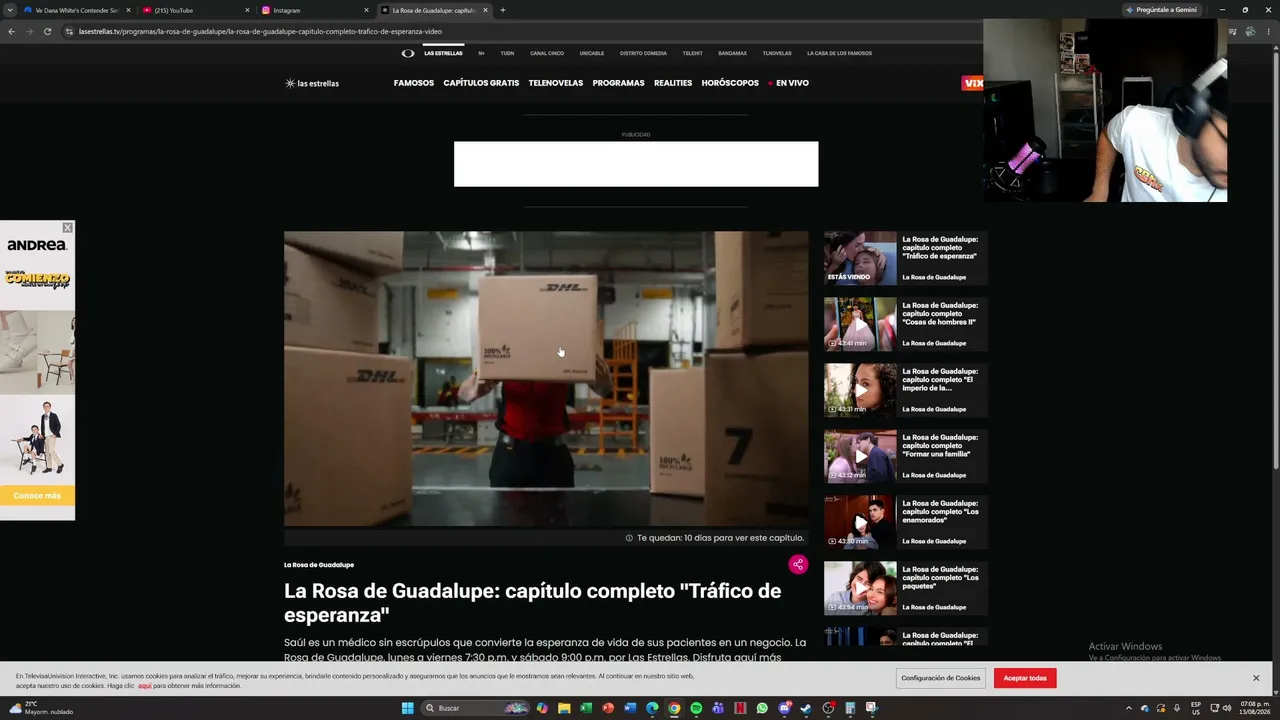Open Configuración de Cookies button
This screenshot has width=1280, height=720.
pyautogui.click(x=941, y=678)
